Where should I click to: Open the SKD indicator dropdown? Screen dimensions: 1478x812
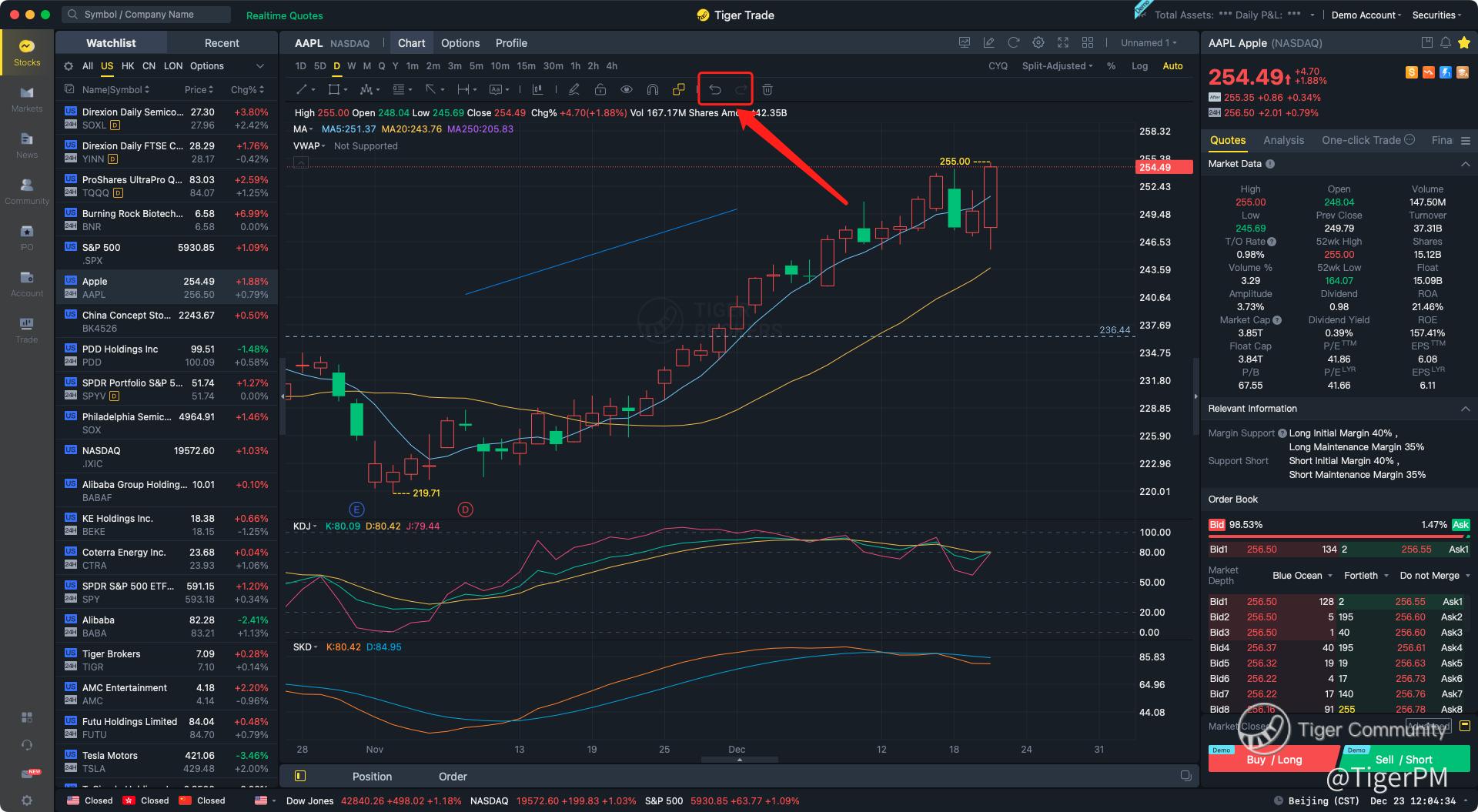[305, 647]
